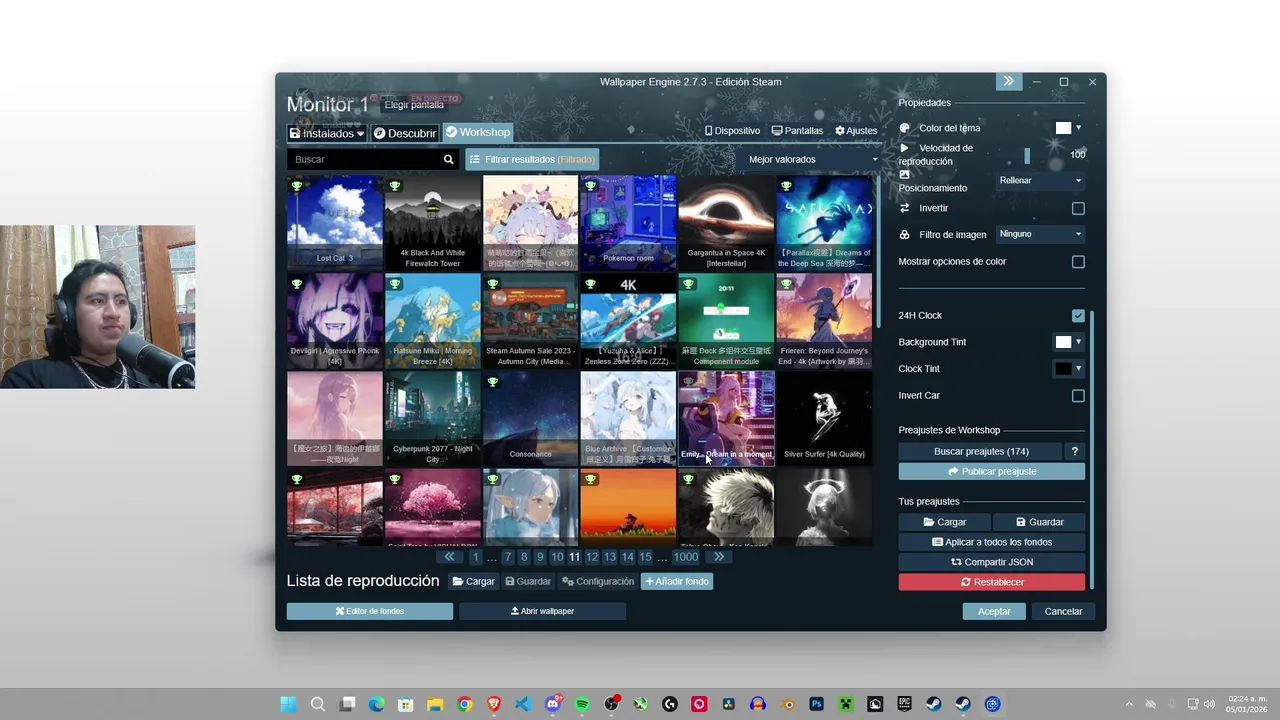
Task: Open Google Chrome from the taskbar
Action: click(465, 704)
